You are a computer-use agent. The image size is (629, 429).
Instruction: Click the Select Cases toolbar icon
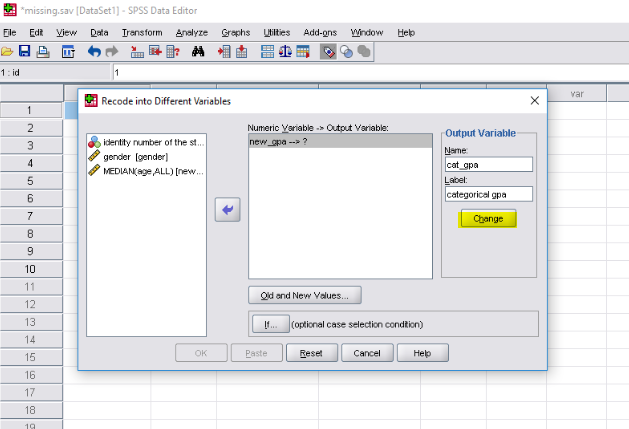pos(303,52)
